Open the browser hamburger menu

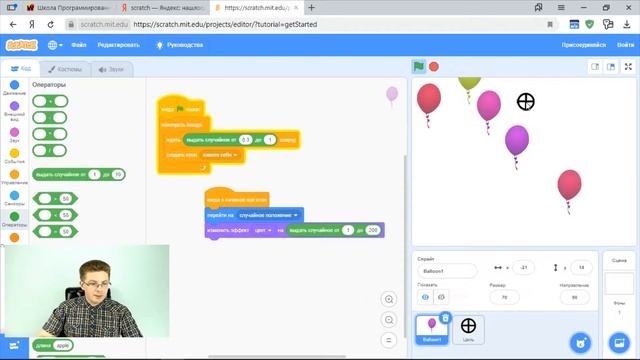point(561,7)
